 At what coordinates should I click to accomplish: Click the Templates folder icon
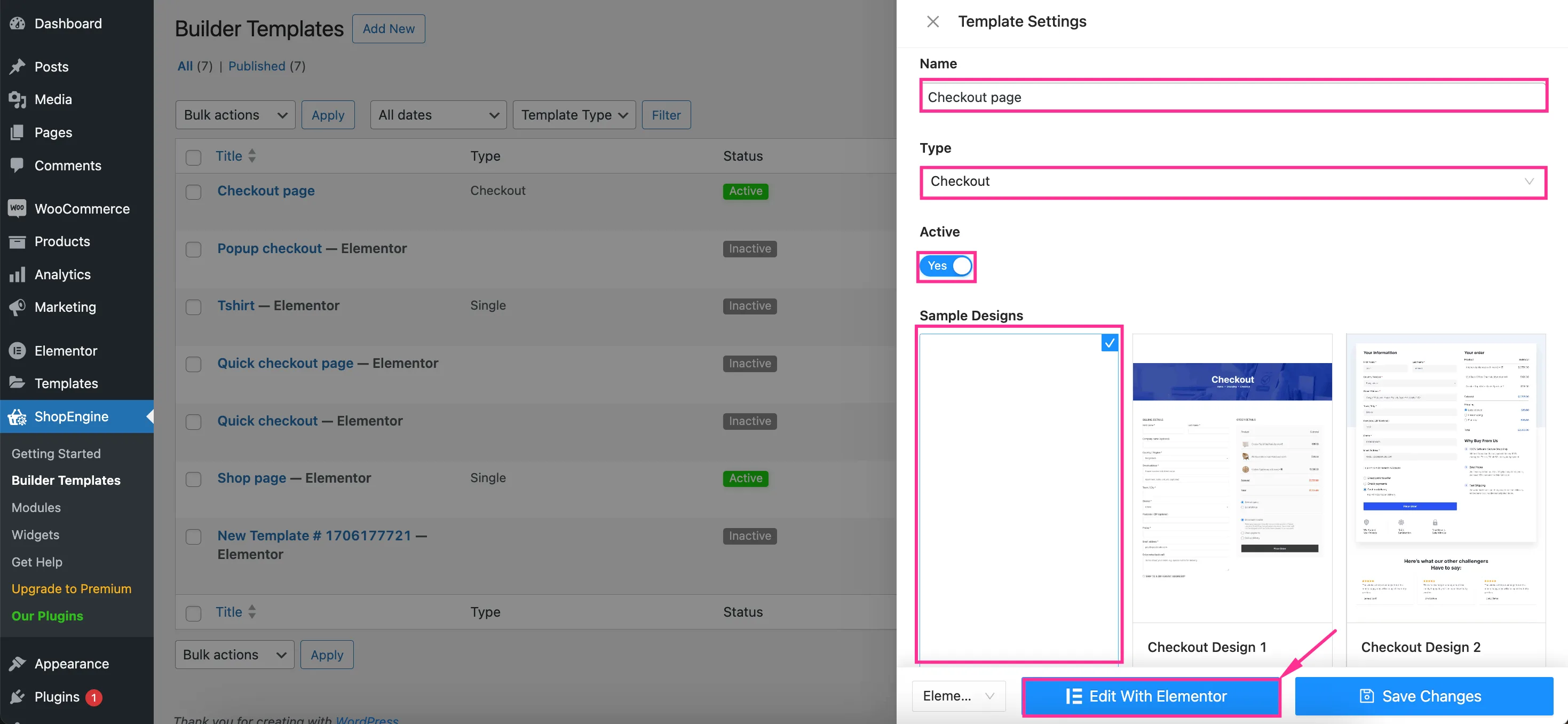pyautogui.click(x=18, y=383)
